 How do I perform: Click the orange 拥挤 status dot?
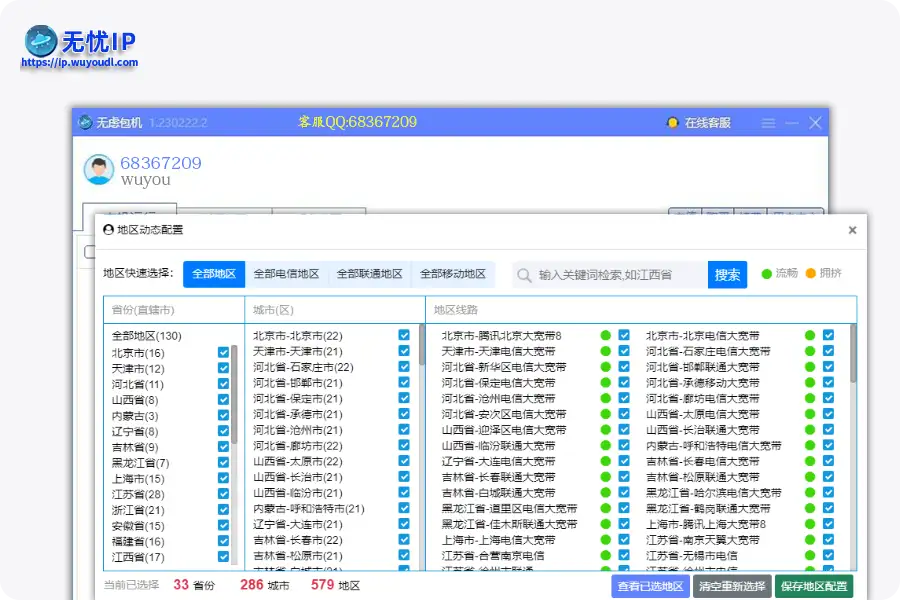tap(811, 274)
